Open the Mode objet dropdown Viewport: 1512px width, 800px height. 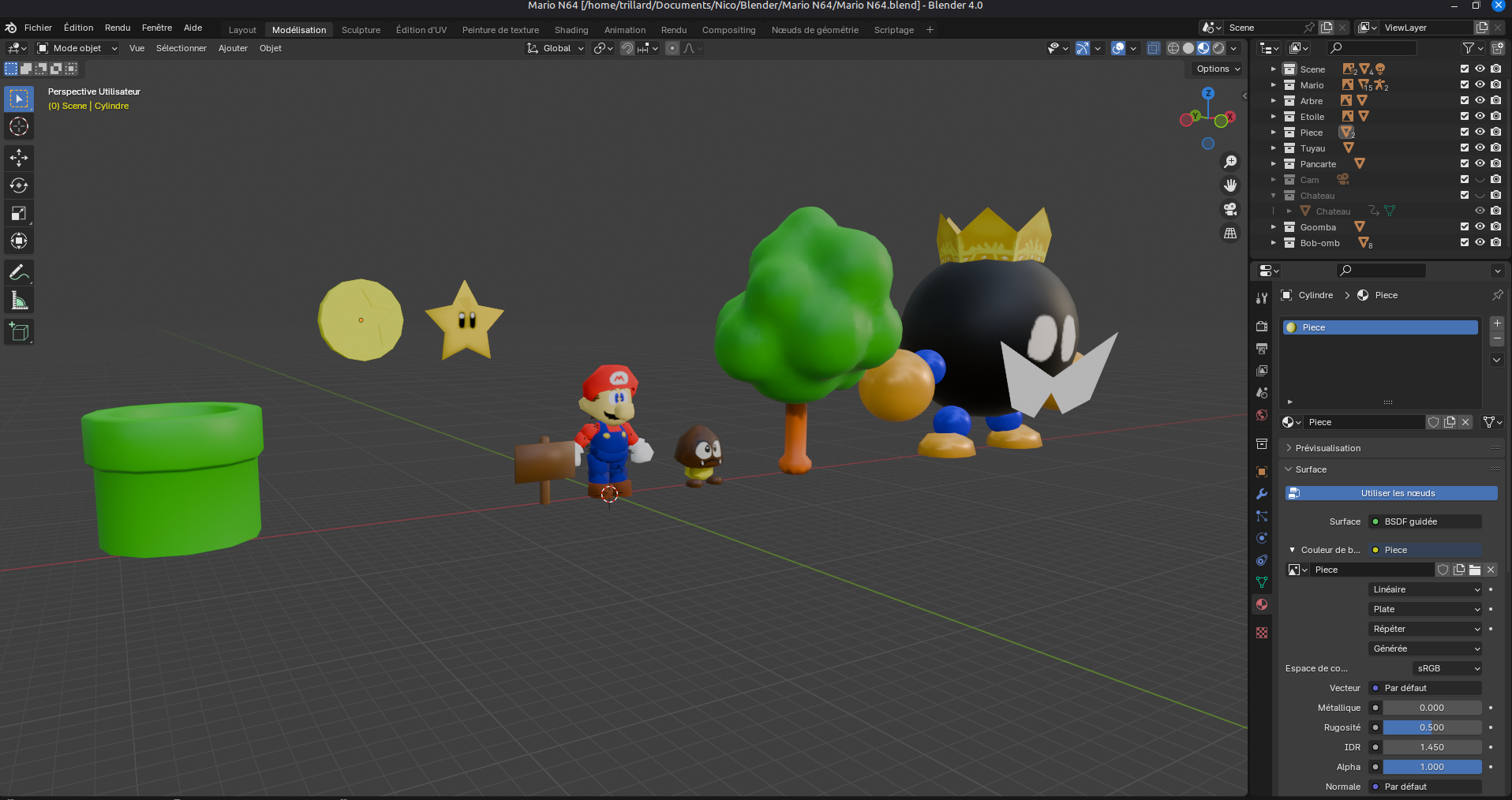(x=77, y=48)
